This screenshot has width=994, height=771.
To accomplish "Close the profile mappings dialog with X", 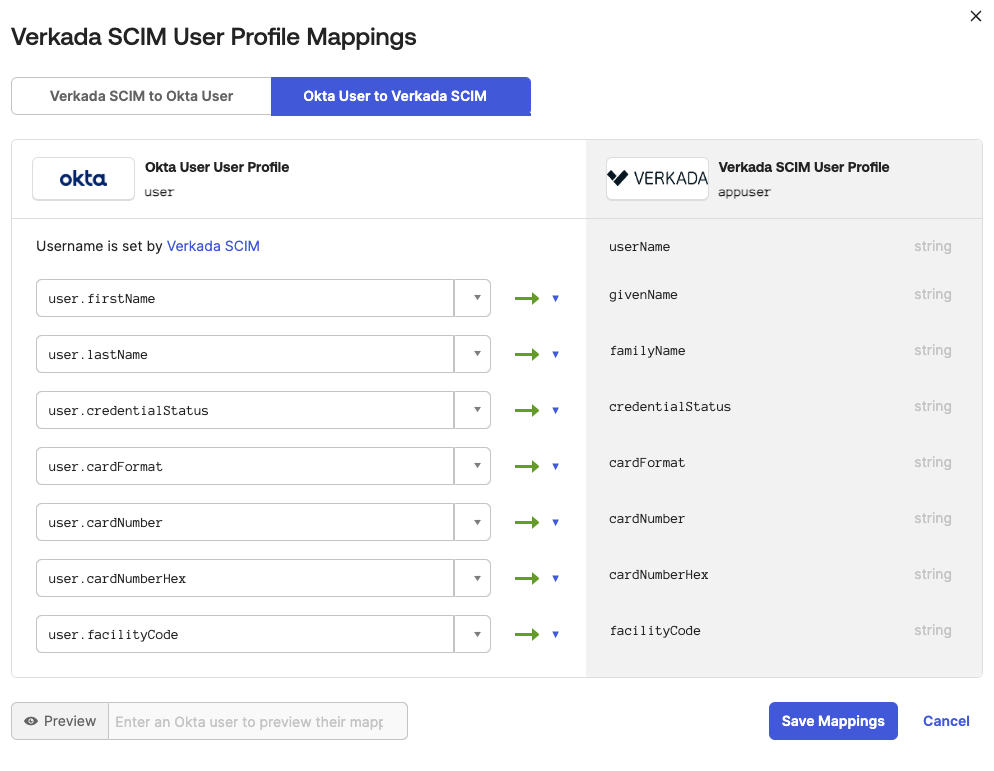I will pyautogui.click(x=976, y=16).
